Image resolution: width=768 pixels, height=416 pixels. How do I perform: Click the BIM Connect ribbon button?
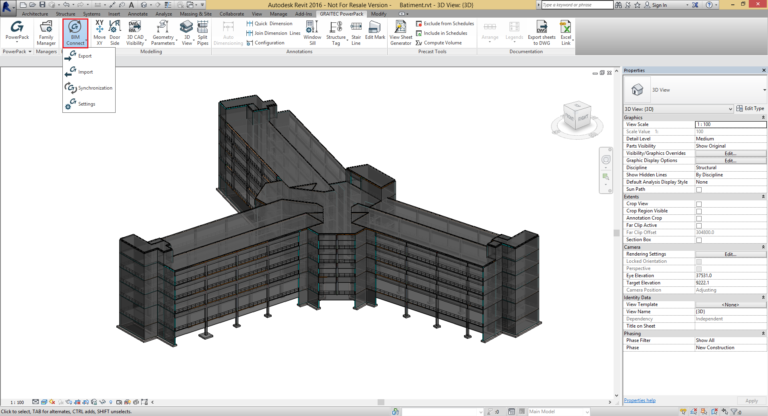75,32
